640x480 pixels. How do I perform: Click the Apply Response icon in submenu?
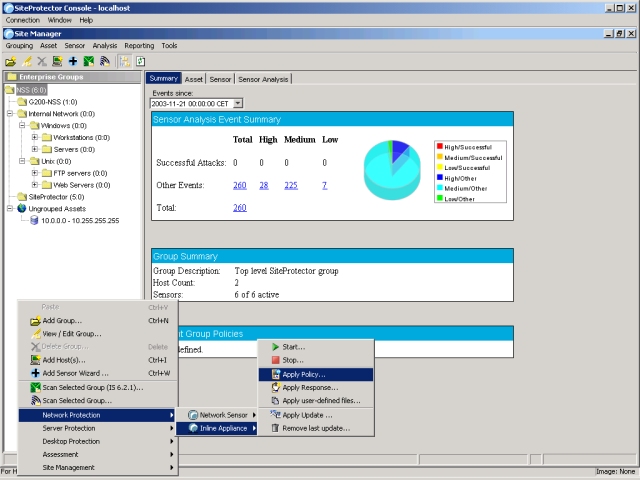click(x=276, y=387)
